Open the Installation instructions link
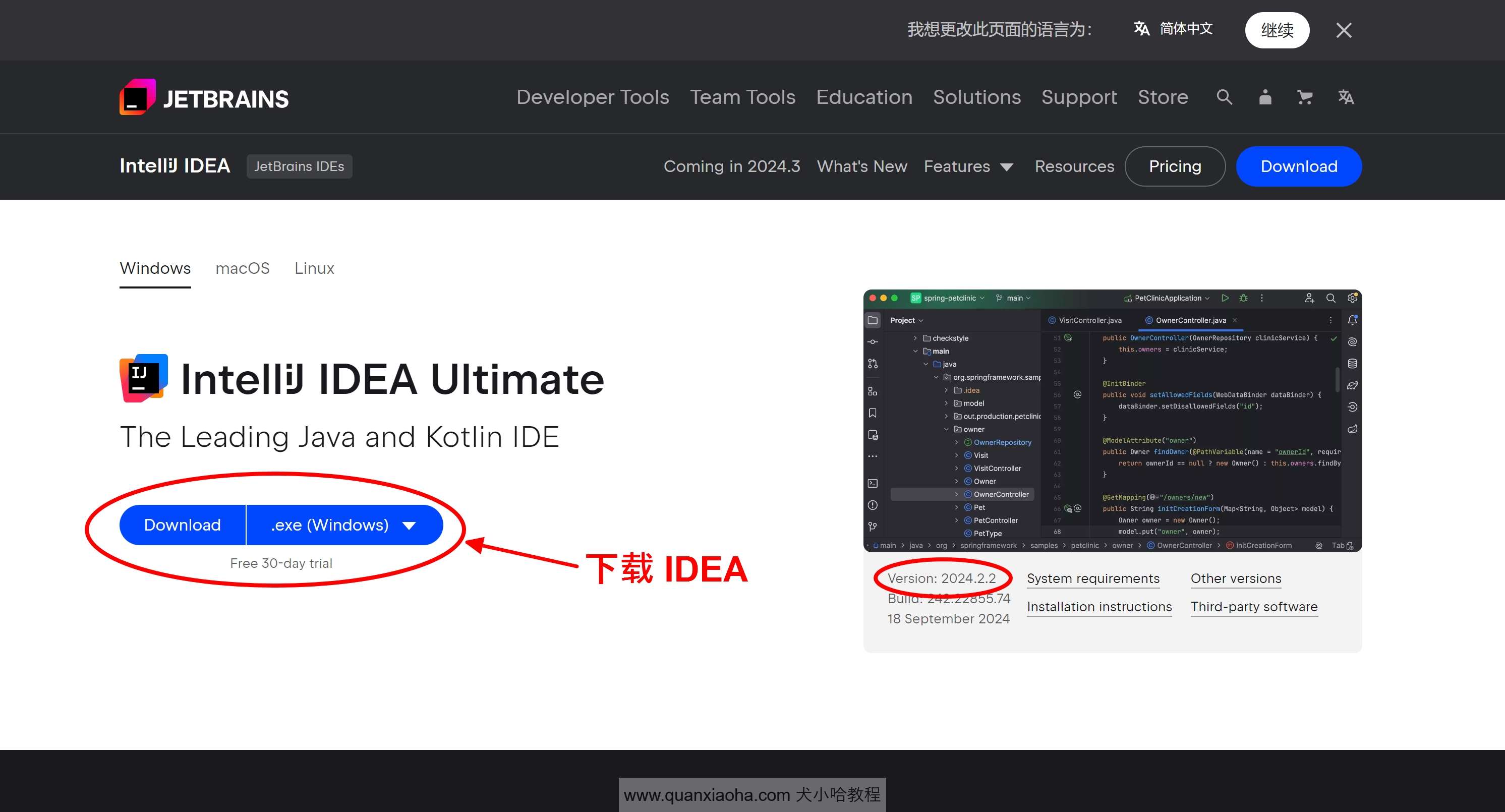This screenshot has width=1505, height=812. [1099, 607]
